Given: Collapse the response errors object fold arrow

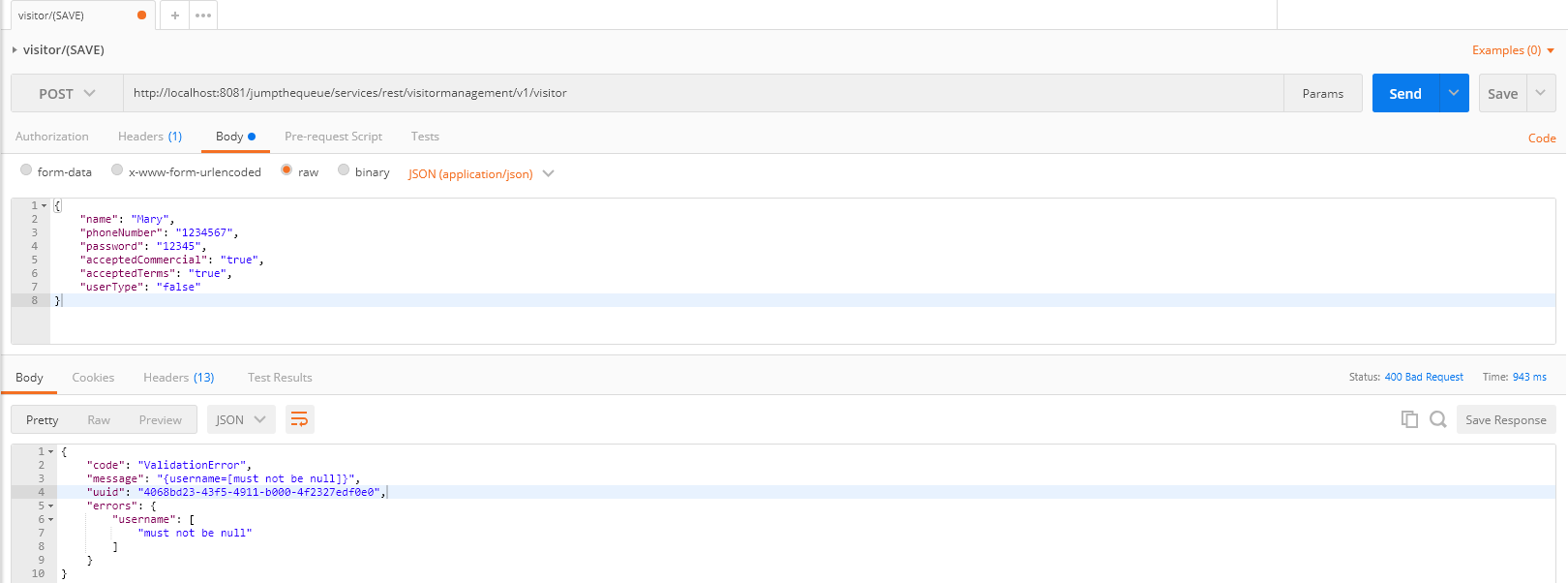Looking at the screenshot, I should pos(50,506).
